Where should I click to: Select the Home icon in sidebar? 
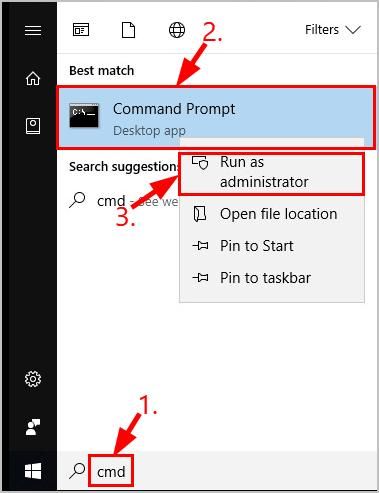33,79
